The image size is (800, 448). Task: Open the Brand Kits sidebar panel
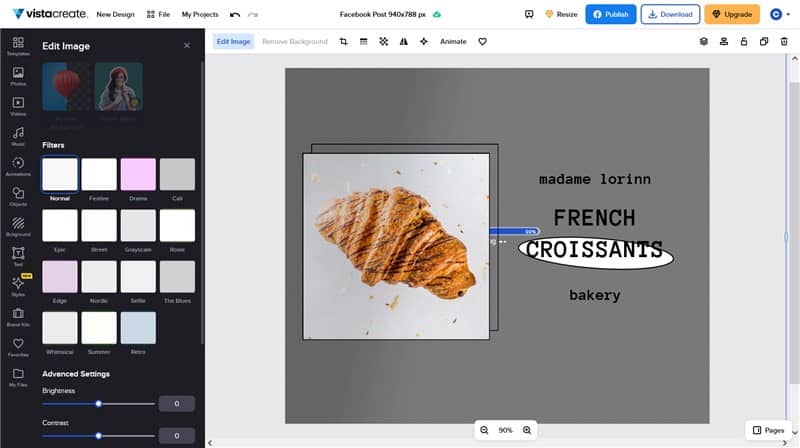point(18,317)
